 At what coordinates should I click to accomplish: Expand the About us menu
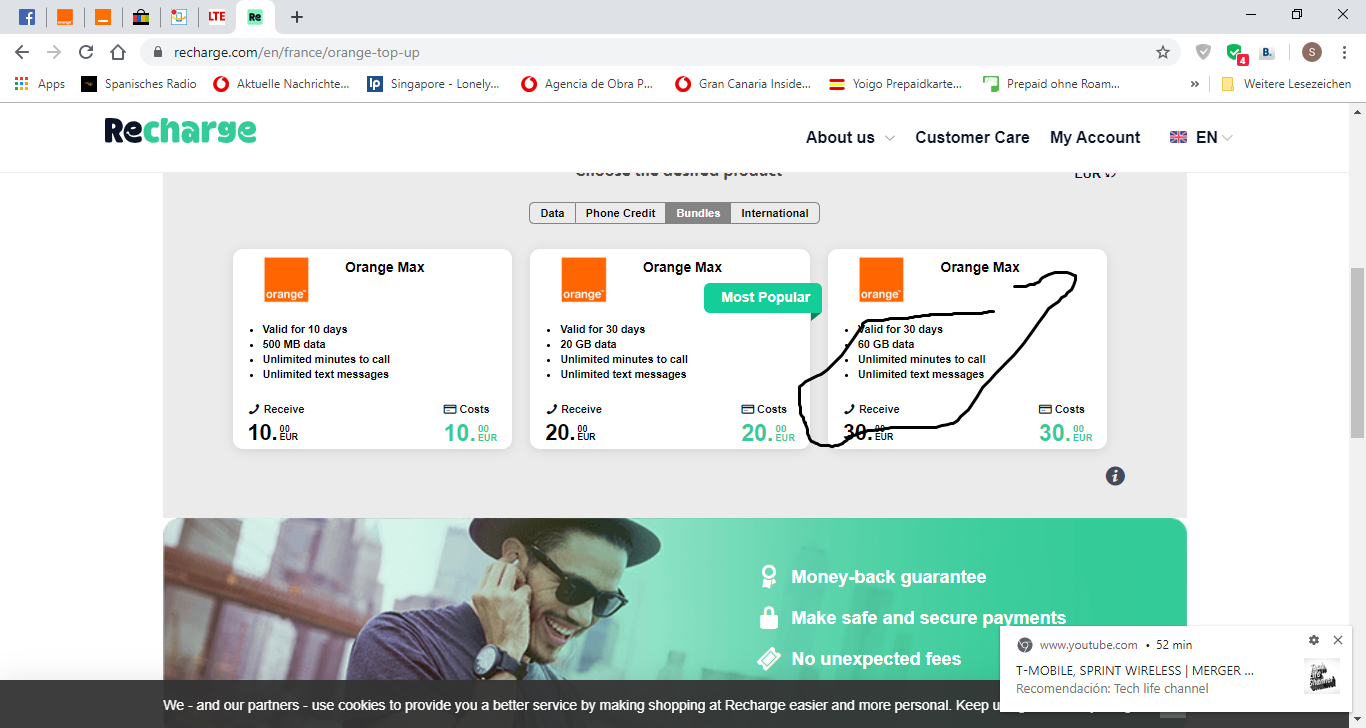[850, 138]
